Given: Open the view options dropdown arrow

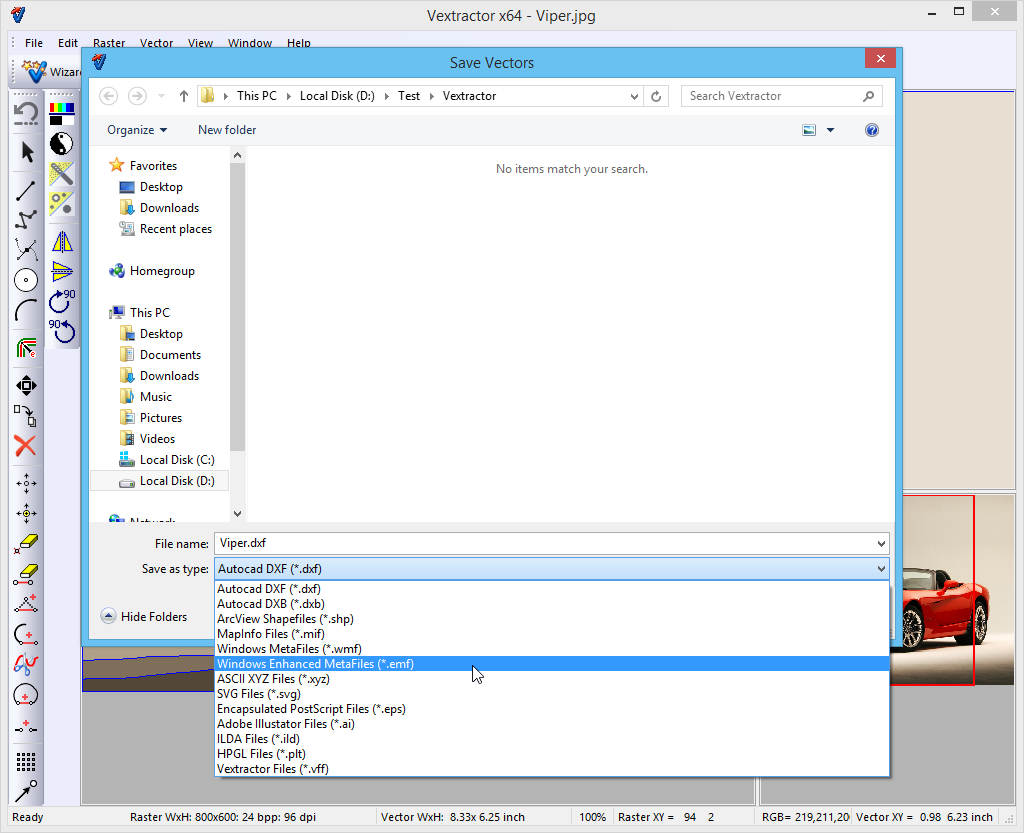Looking at the screenshot, I should pos(830,130).
